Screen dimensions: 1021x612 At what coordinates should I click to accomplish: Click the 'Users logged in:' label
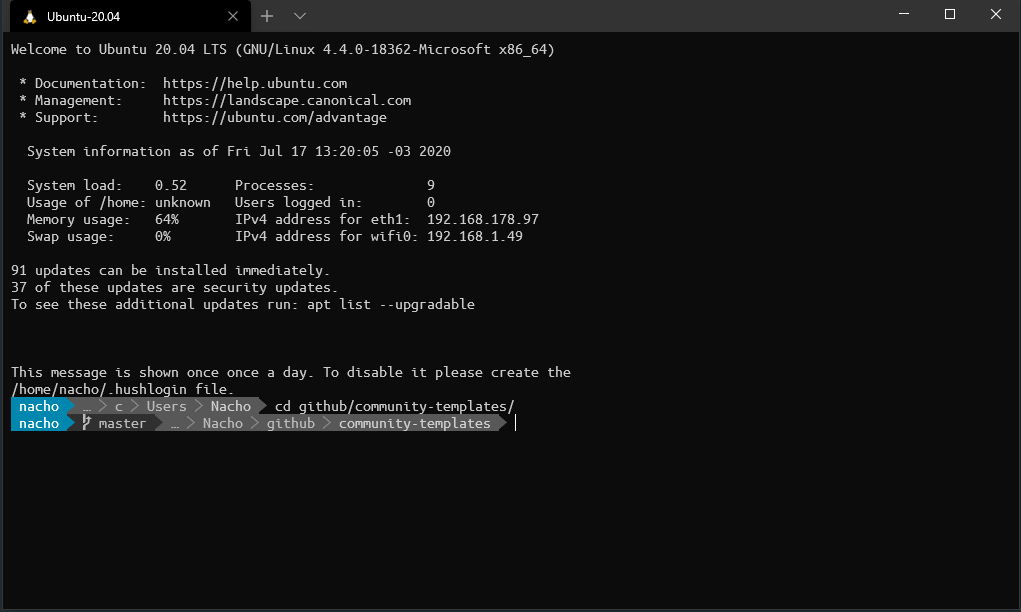(x=298, y=202)
